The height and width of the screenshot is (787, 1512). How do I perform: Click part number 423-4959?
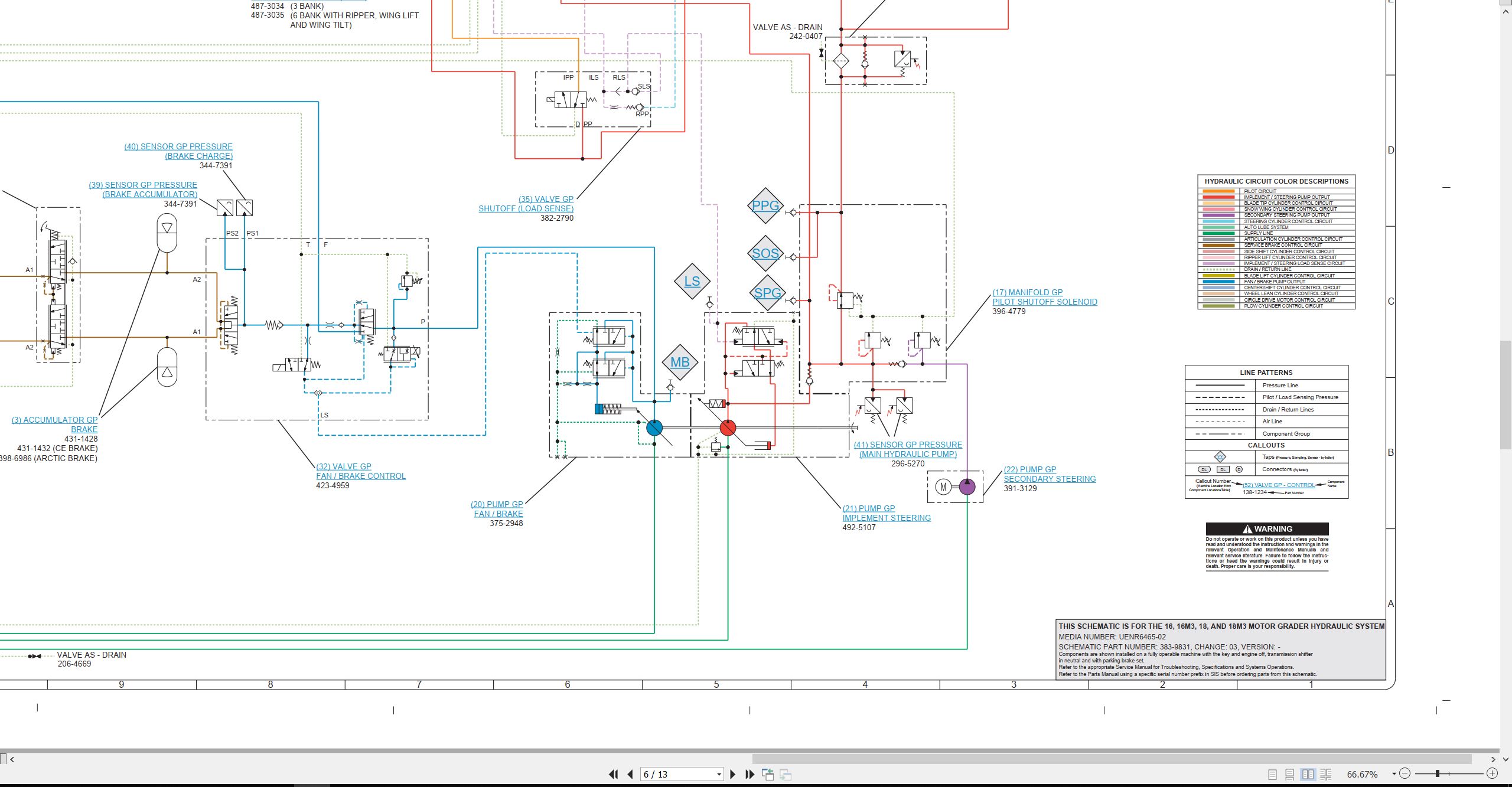pos(333,485)
